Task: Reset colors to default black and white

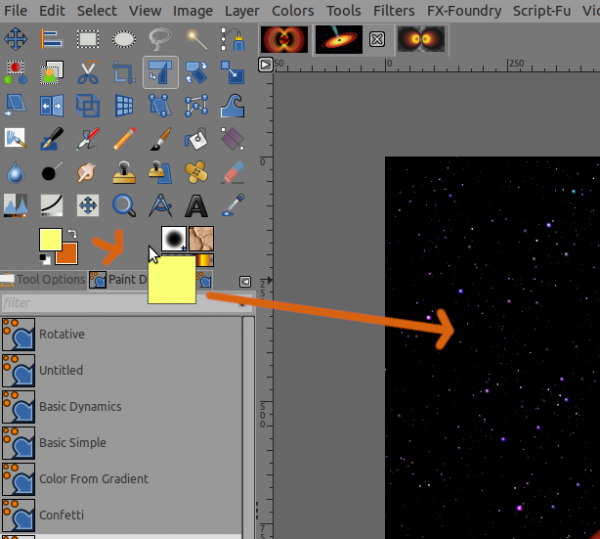Action: tap(45, 259)
